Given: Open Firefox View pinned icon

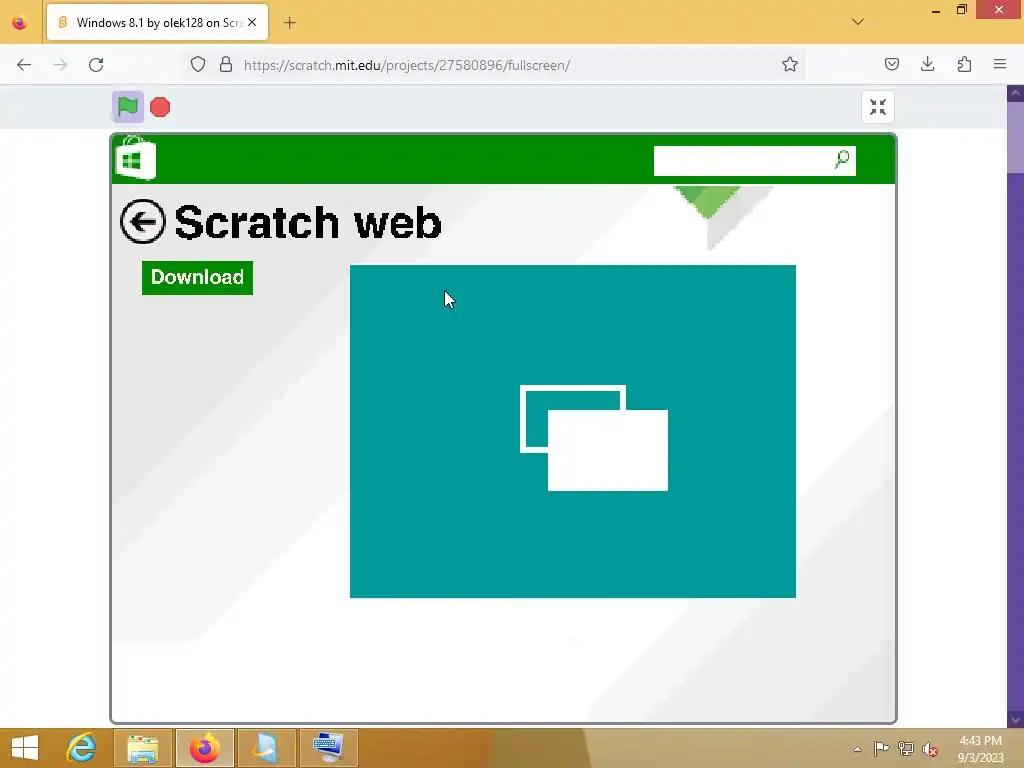Looking at the screenshot, I should (20, 23).
